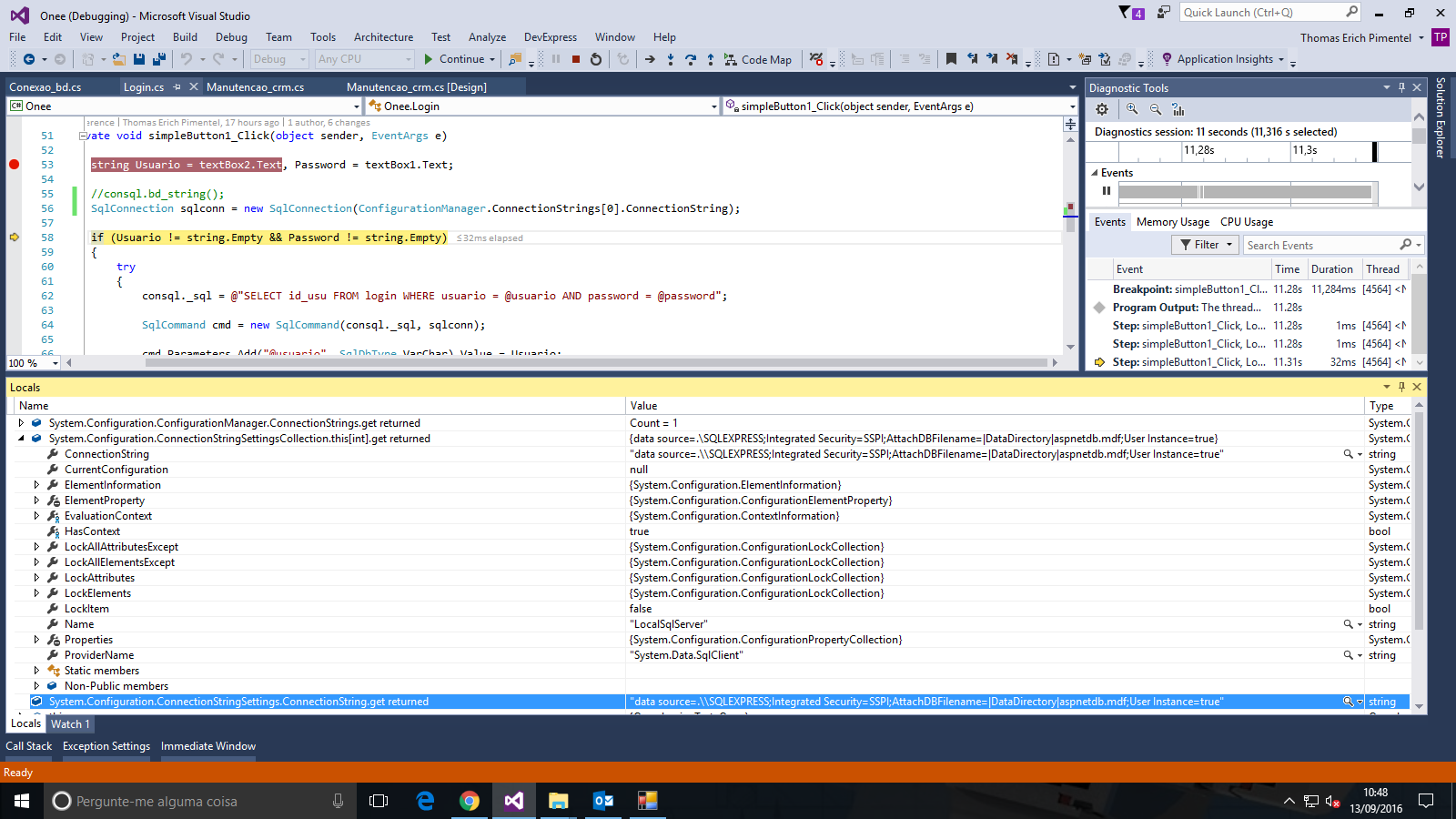Restart debugging with circular arrow icon
Image resolution: width=1456 pixels, height=819 pixels.
pyautogui.click(x=596, y=59)
